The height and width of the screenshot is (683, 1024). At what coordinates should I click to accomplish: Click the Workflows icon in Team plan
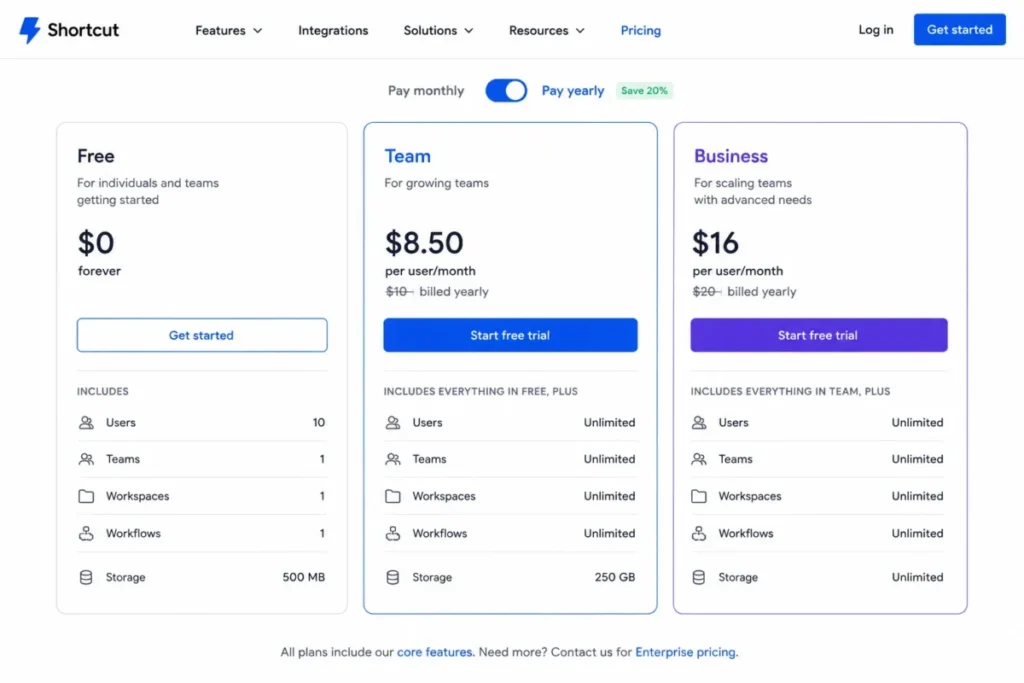click(x=392, y=533)
